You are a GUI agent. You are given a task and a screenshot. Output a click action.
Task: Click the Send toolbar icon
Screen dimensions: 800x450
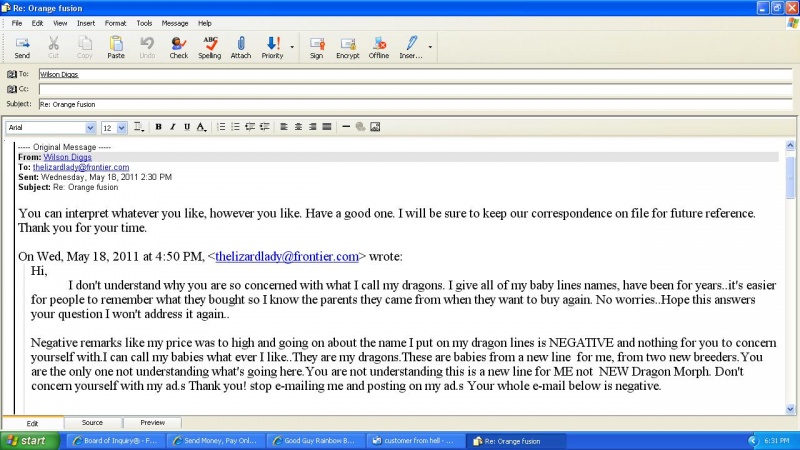point(22,47)
